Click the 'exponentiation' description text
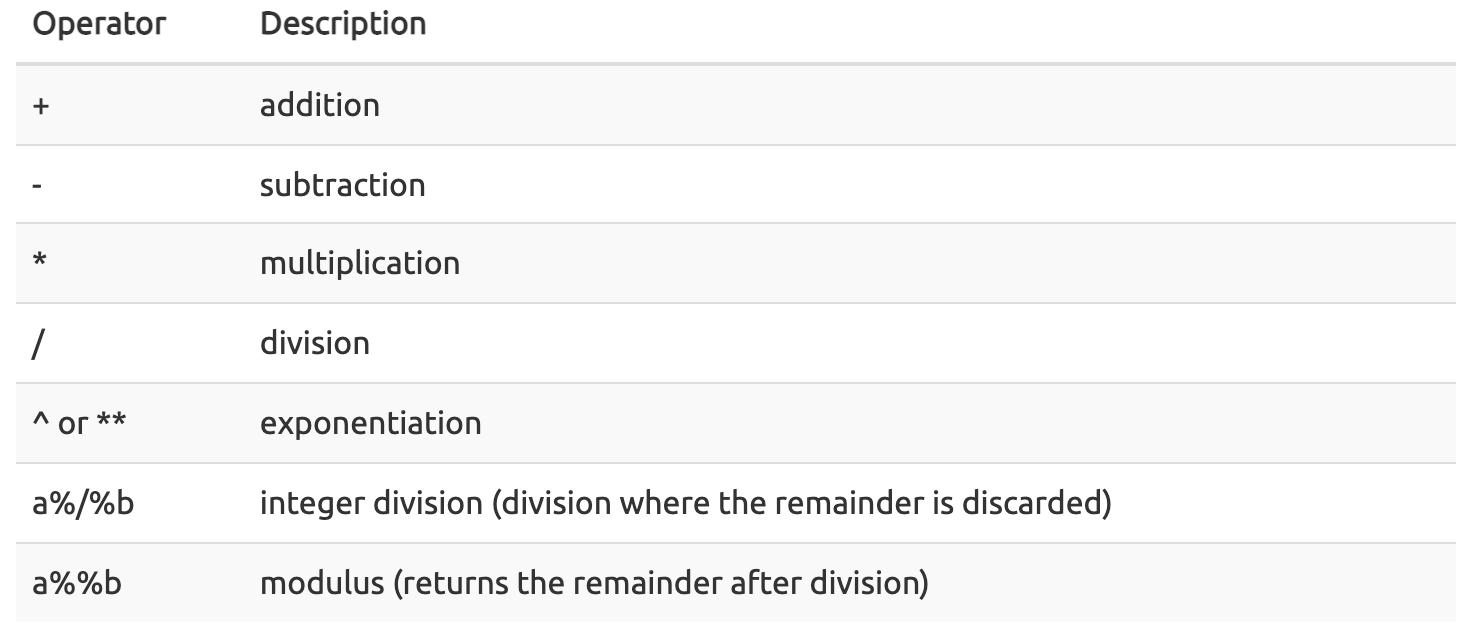This screenshot has height=624, width=1464. coord(370,423)
